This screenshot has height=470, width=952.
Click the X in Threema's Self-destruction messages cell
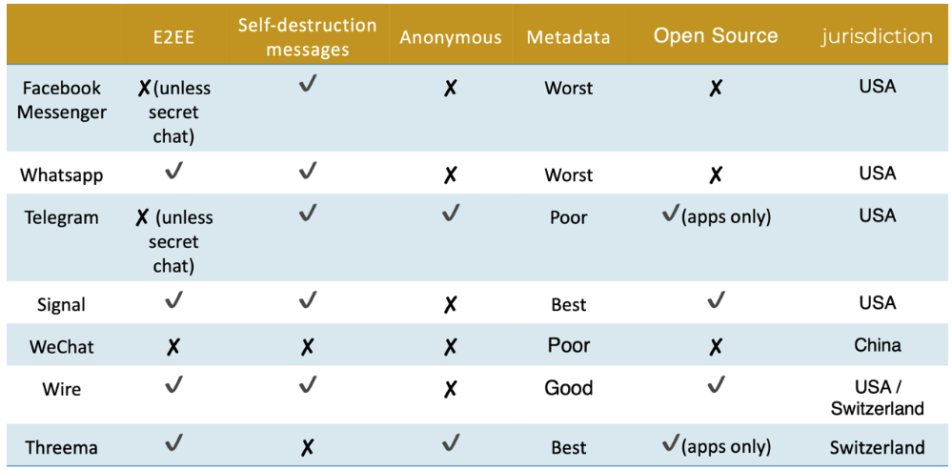(308, 447)
